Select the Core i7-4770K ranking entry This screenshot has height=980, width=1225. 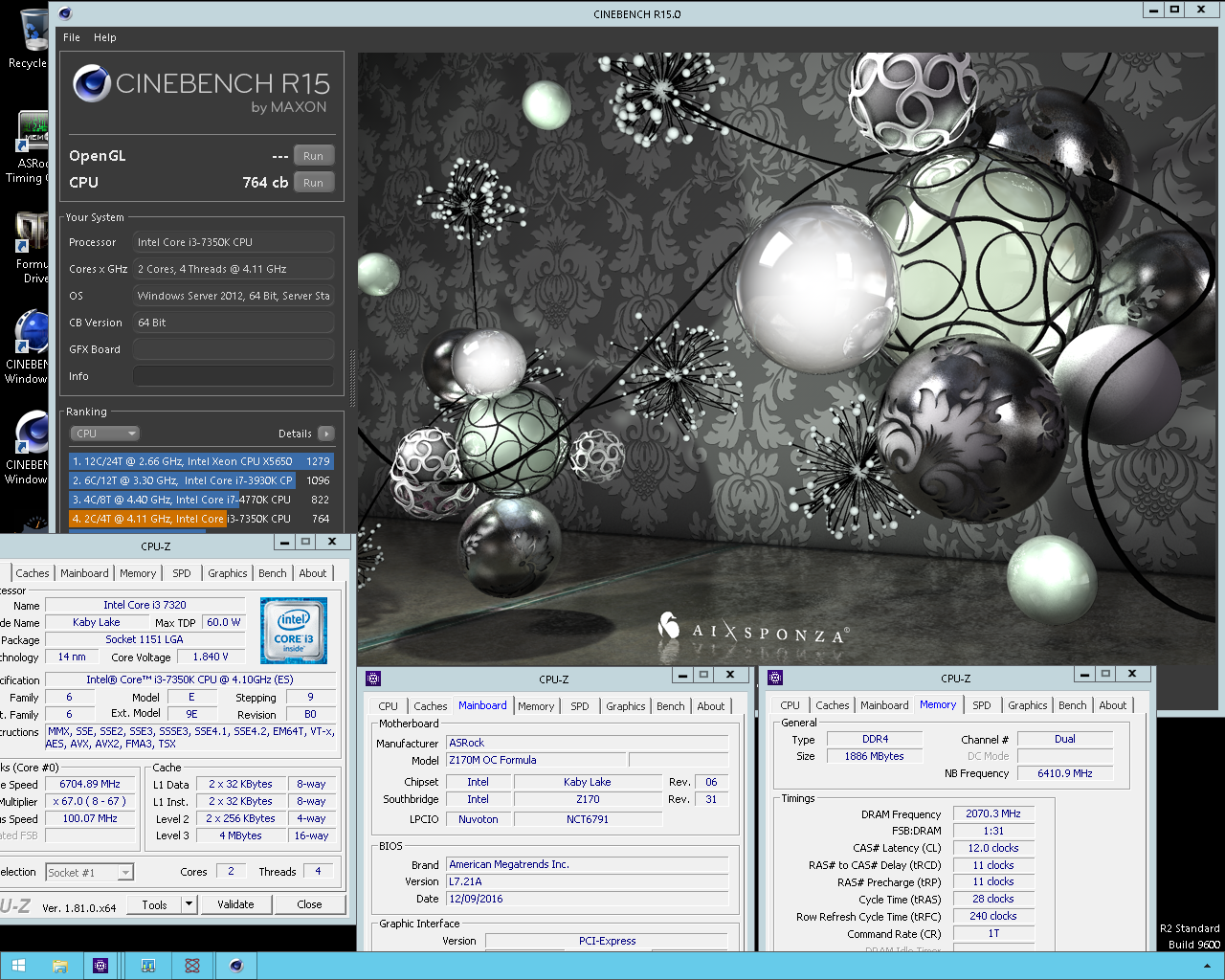coord(201,500)
